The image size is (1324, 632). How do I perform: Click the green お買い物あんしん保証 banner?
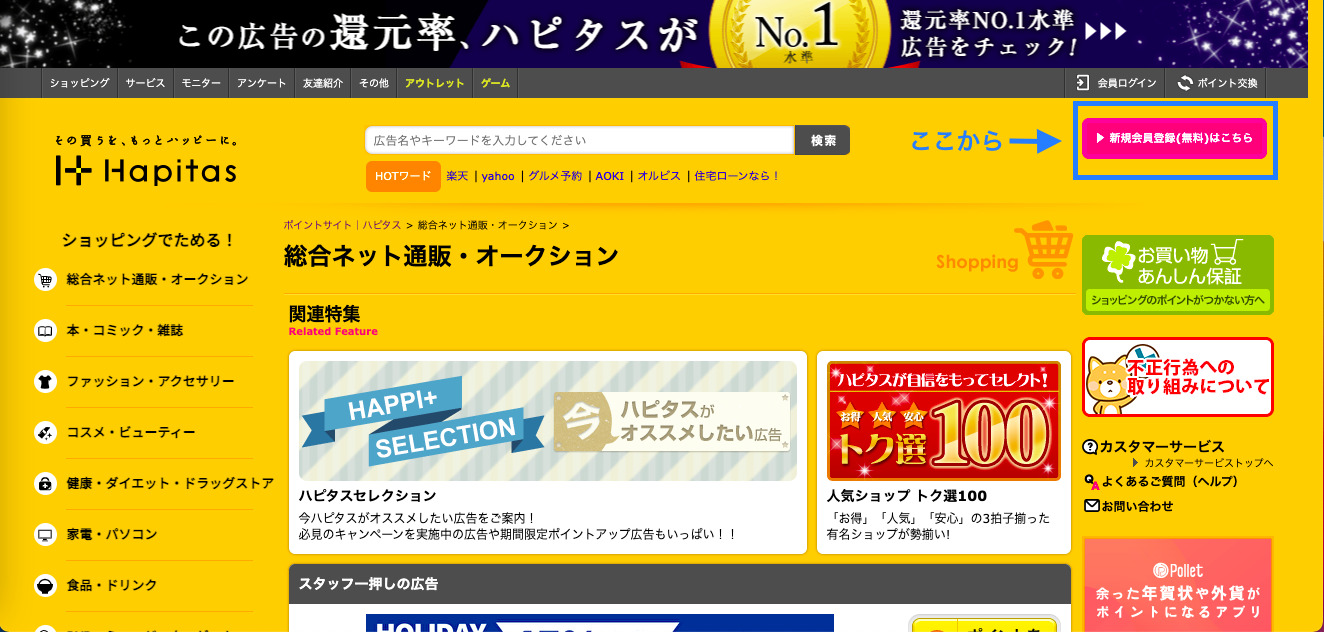[x=1178, y=275]
